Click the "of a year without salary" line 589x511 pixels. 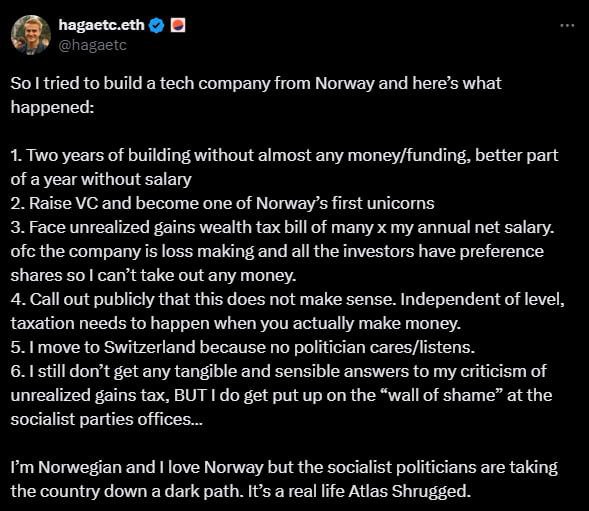coord(101,180)
